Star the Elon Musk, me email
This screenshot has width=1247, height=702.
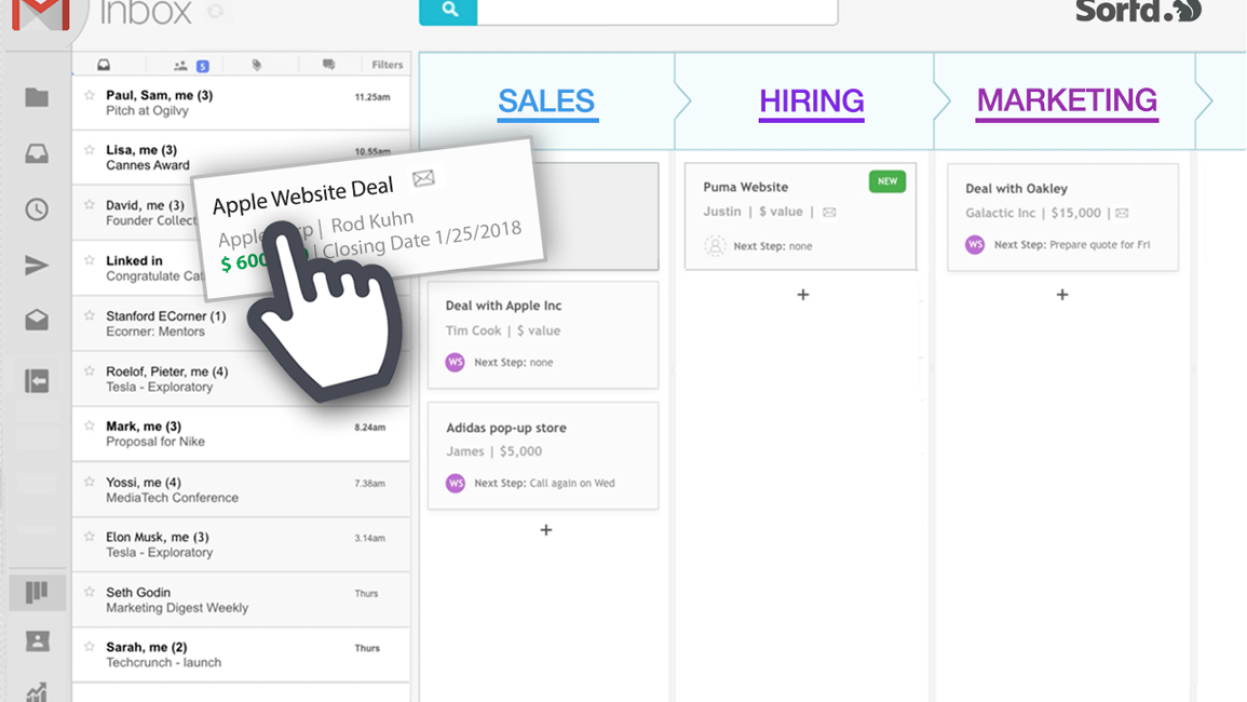90,537
